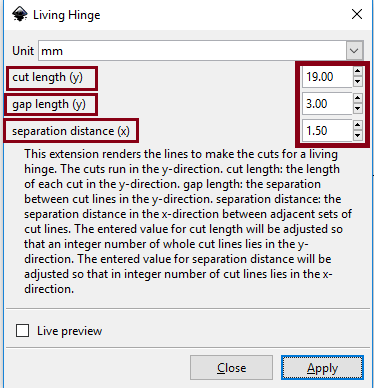The image size is (374, 388).
Task: Click the separation distance field showing 1.50
Action: coord(327,131)
